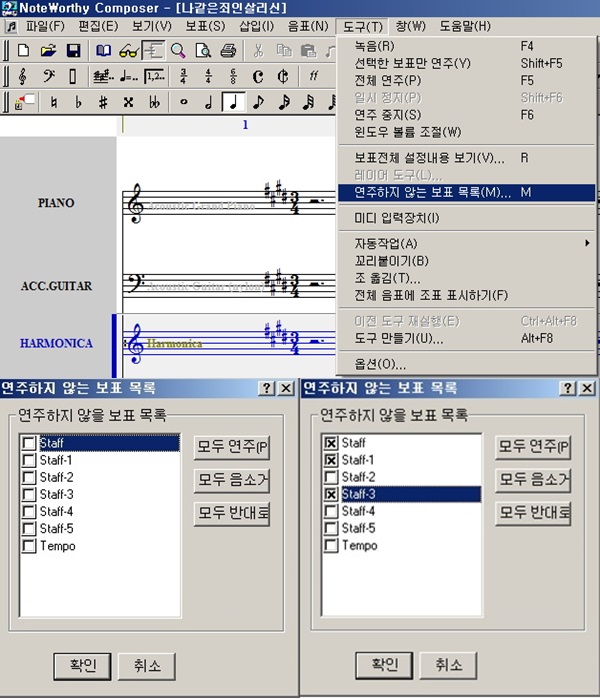The height and width of the screenshot is (699, 600).
Task: Click the Save floppy disk icon
Action: click(73, 51)
